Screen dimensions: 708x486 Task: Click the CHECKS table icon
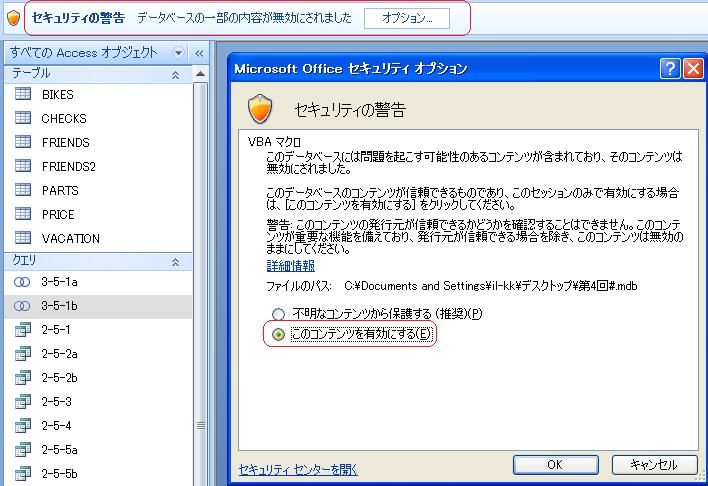pyautogui.click(x=23, y=118)
